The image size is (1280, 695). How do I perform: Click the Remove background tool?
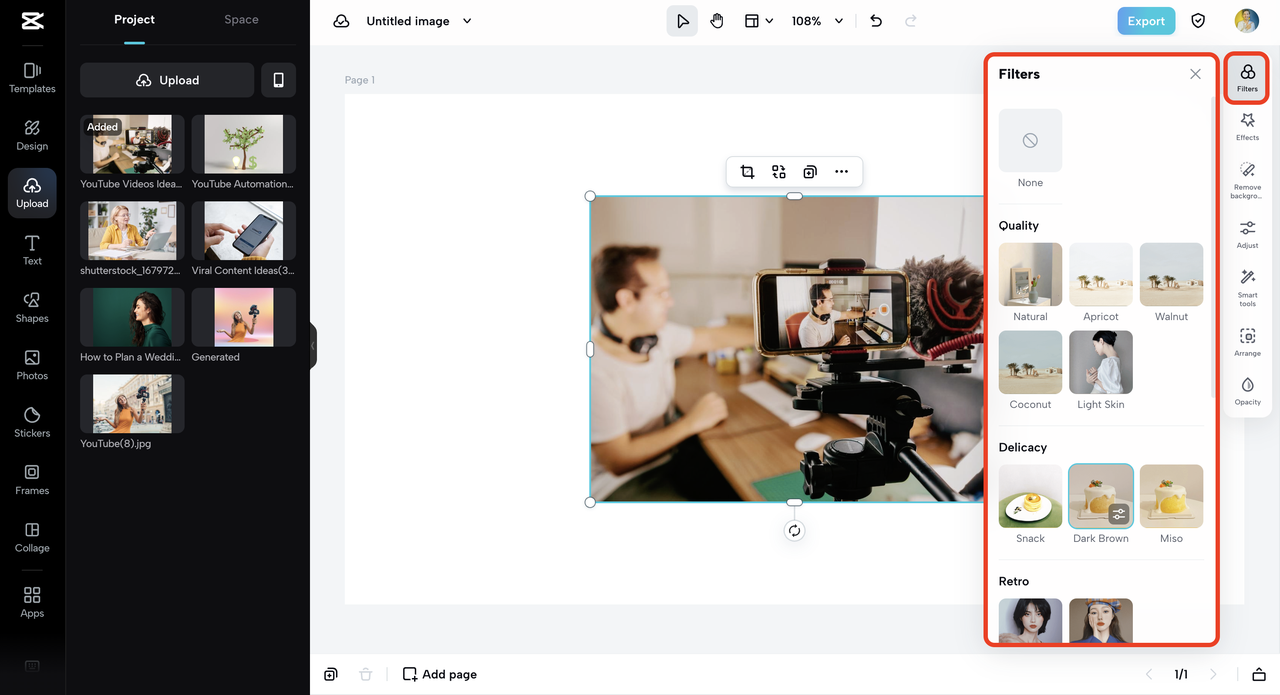click(1247, 180)
